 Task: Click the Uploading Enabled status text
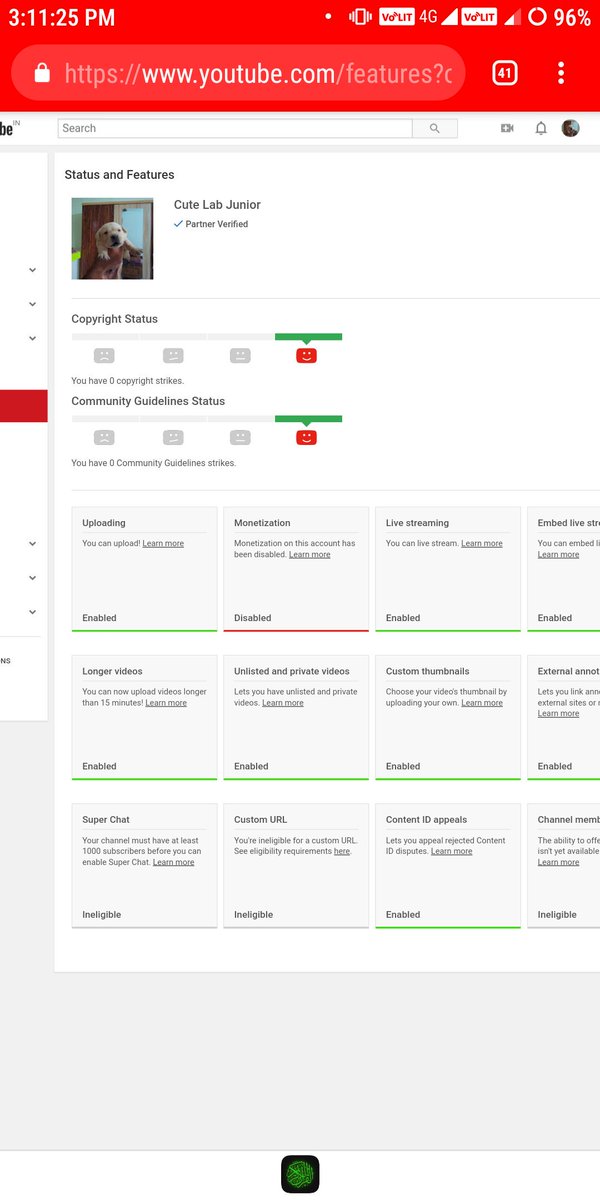pyautogui.click(x=99, y=618)
